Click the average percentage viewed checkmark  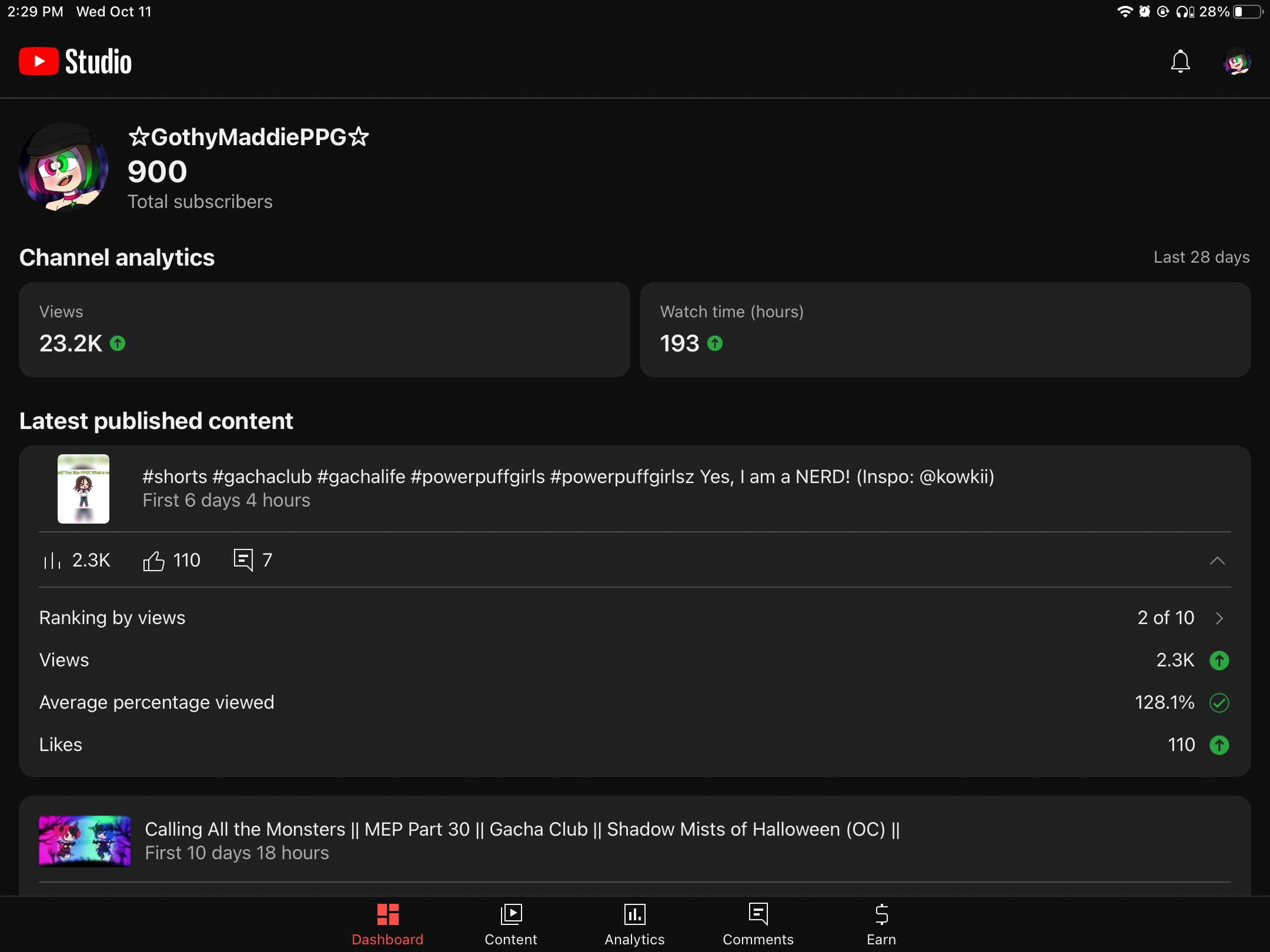click(x=1219, y=703)
